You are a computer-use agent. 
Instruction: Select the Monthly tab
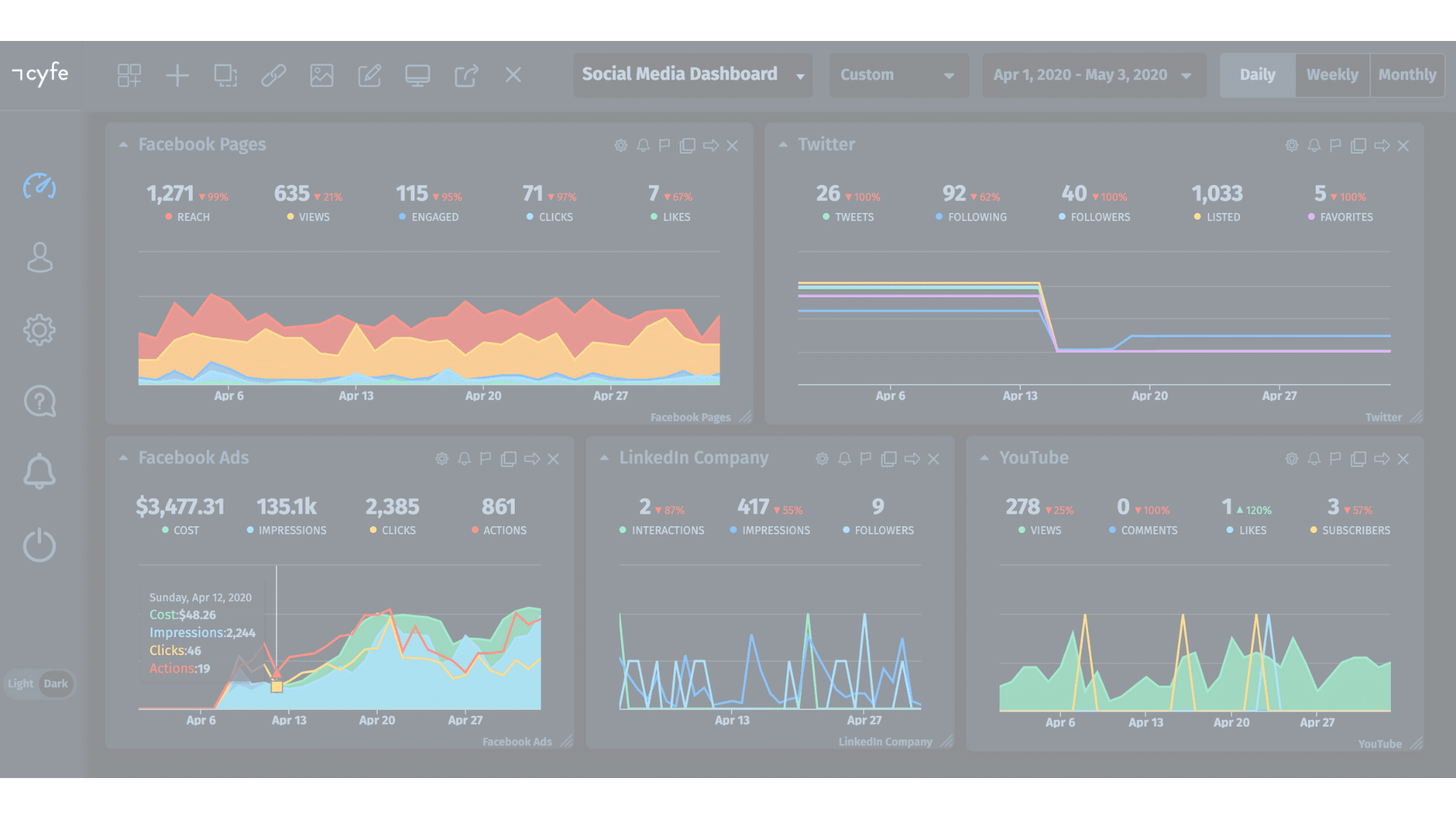click(x=1407, y=75)
